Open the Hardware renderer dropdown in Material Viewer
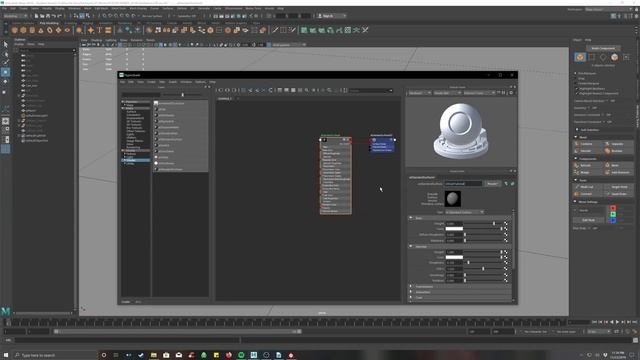 tap(419, 93)
